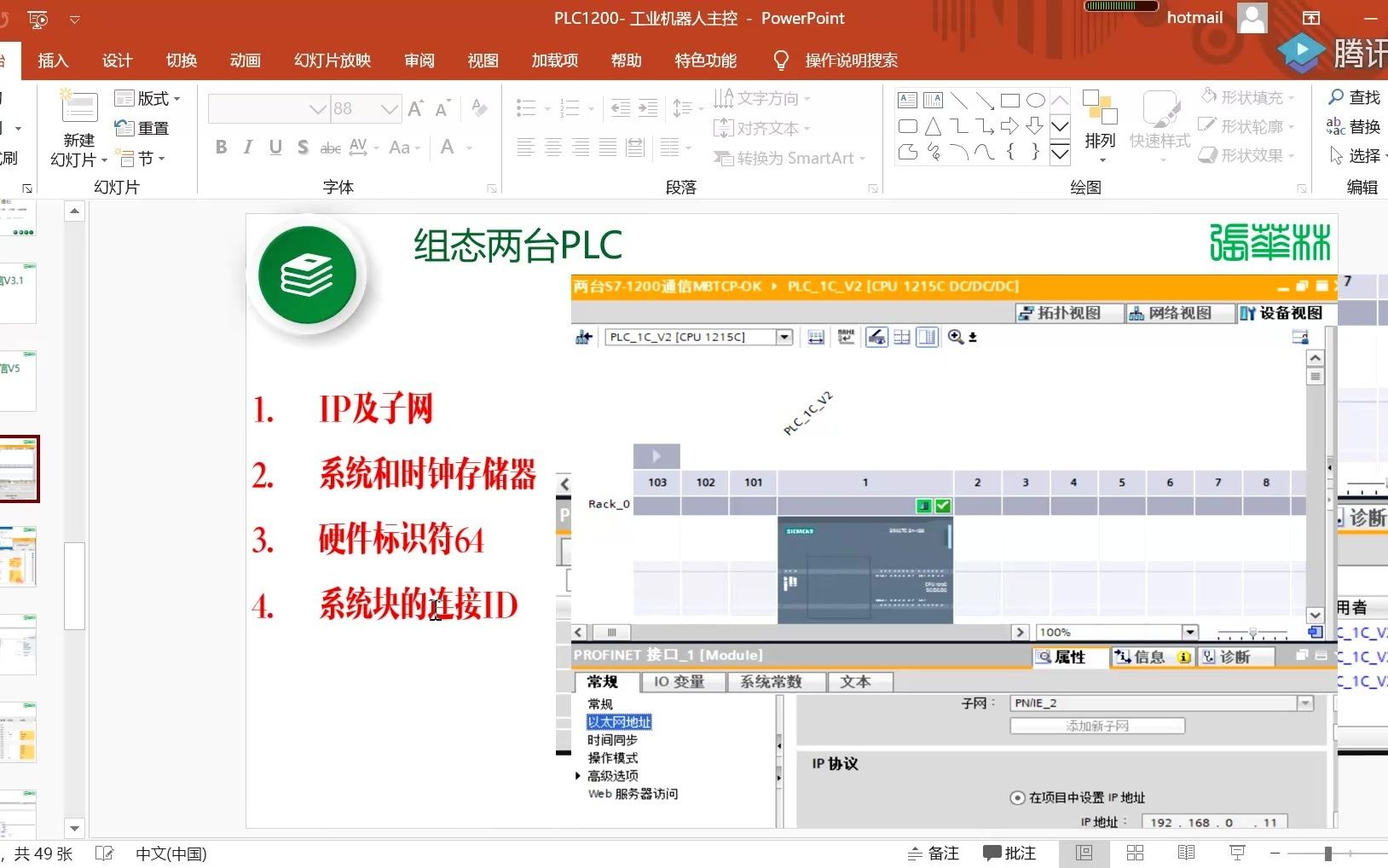The width and height of the screenshot is (1388, 868).
Task: Open Convert to SmartArt dropdown
Action: pyautogui.click(x=789, y=159)
